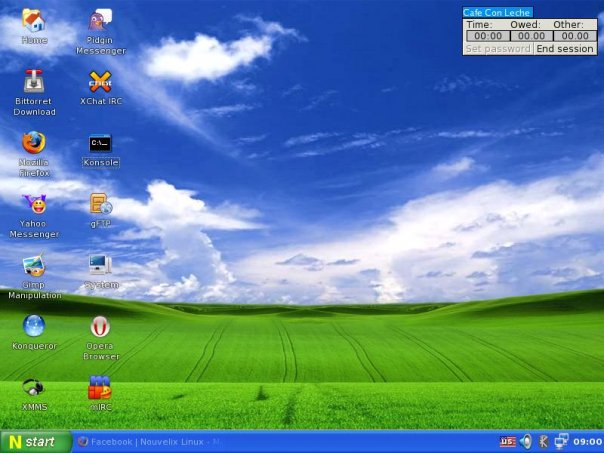Open the volume speaker tray icon
Image resolution: width=604 pixels, height=453 pixels.
tap(525, 441)
